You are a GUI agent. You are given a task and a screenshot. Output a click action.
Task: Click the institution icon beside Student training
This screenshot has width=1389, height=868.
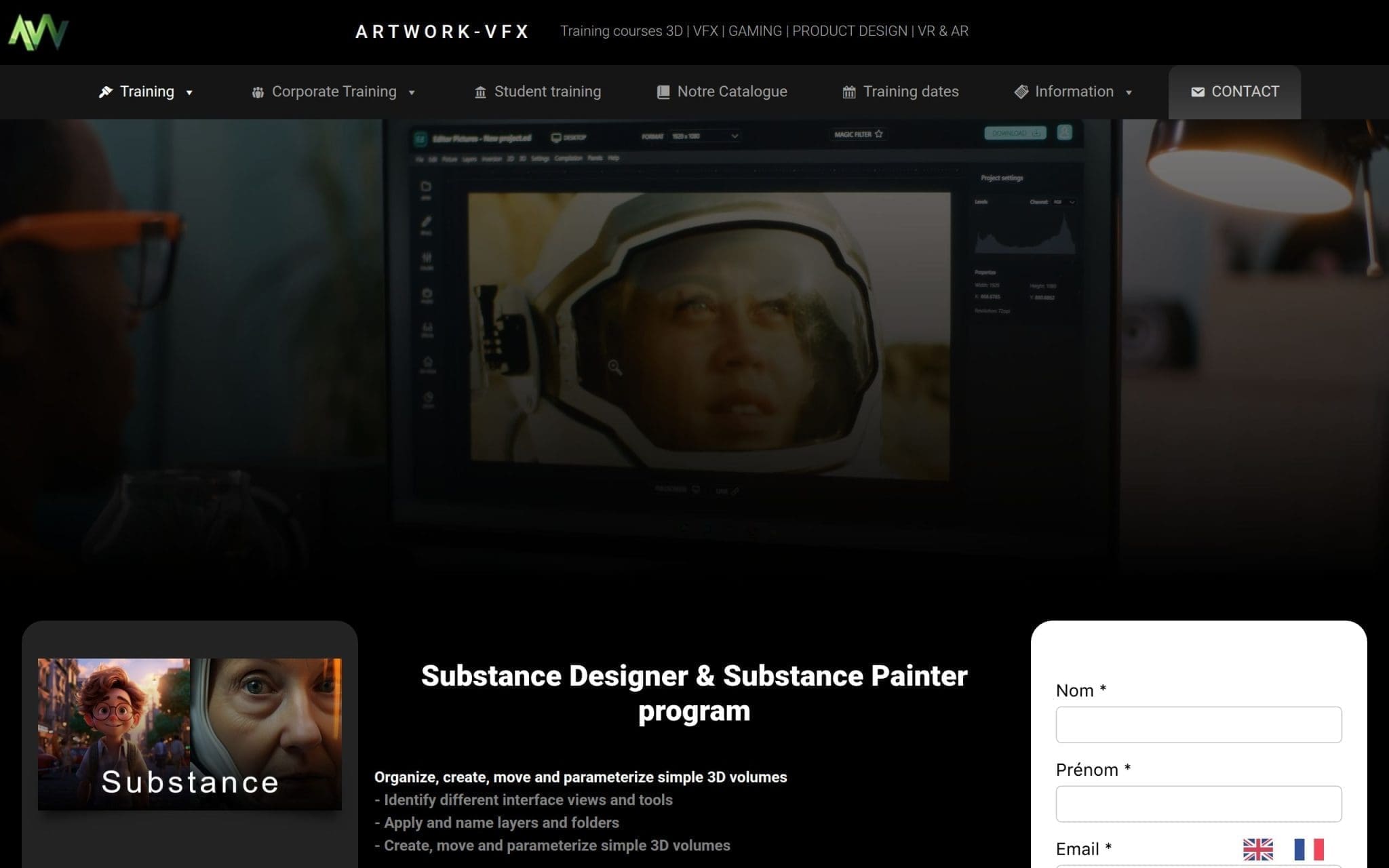tap(480, 92)
